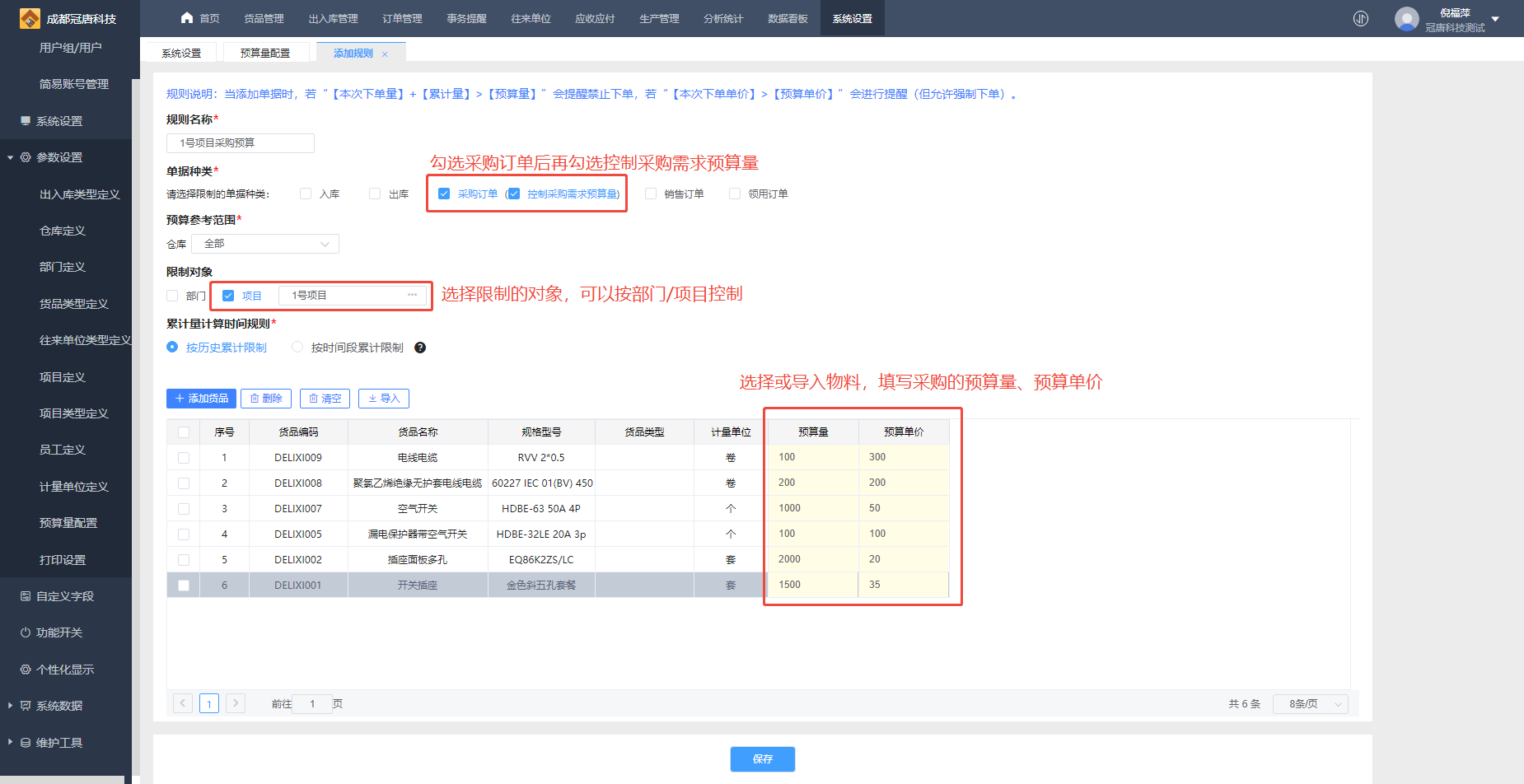The width and height of the screenshot is (1524, 784).
Task: Click the help question mark icon
Action: [x=420, y=348]
